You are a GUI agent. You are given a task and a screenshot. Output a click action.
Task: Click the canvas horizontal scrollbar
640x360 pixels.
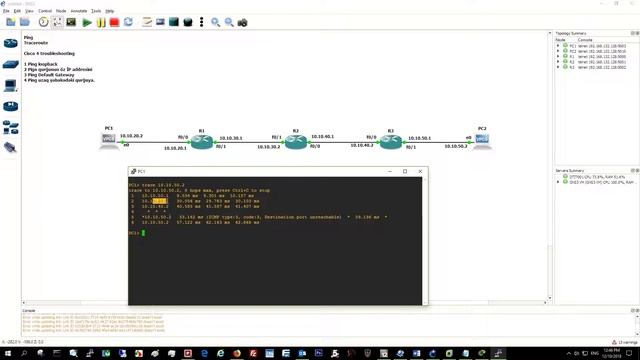pos(284,303)
